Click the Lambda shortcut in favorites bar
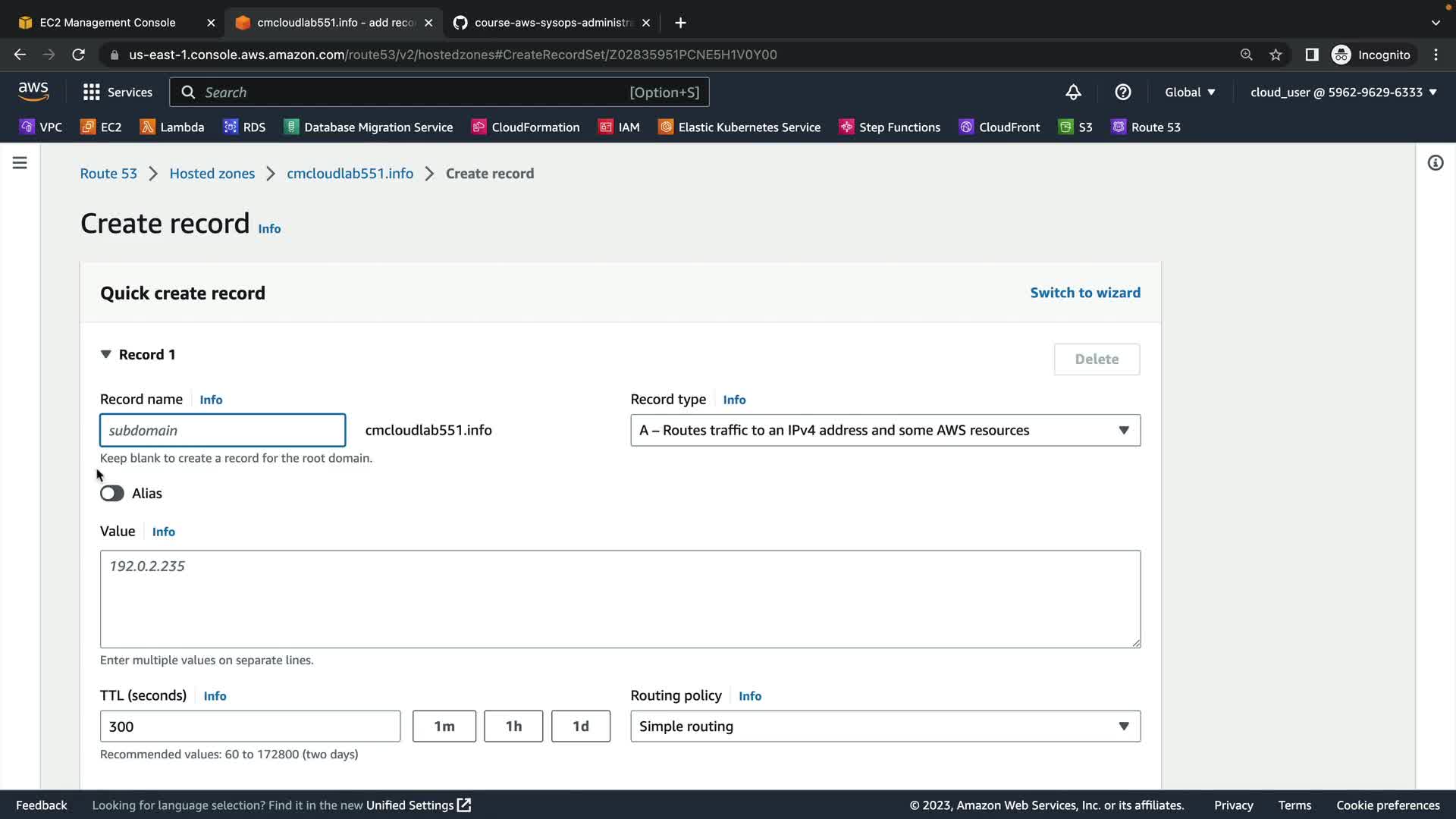This screenshot has height=819, width=1456. coord(172,127)
